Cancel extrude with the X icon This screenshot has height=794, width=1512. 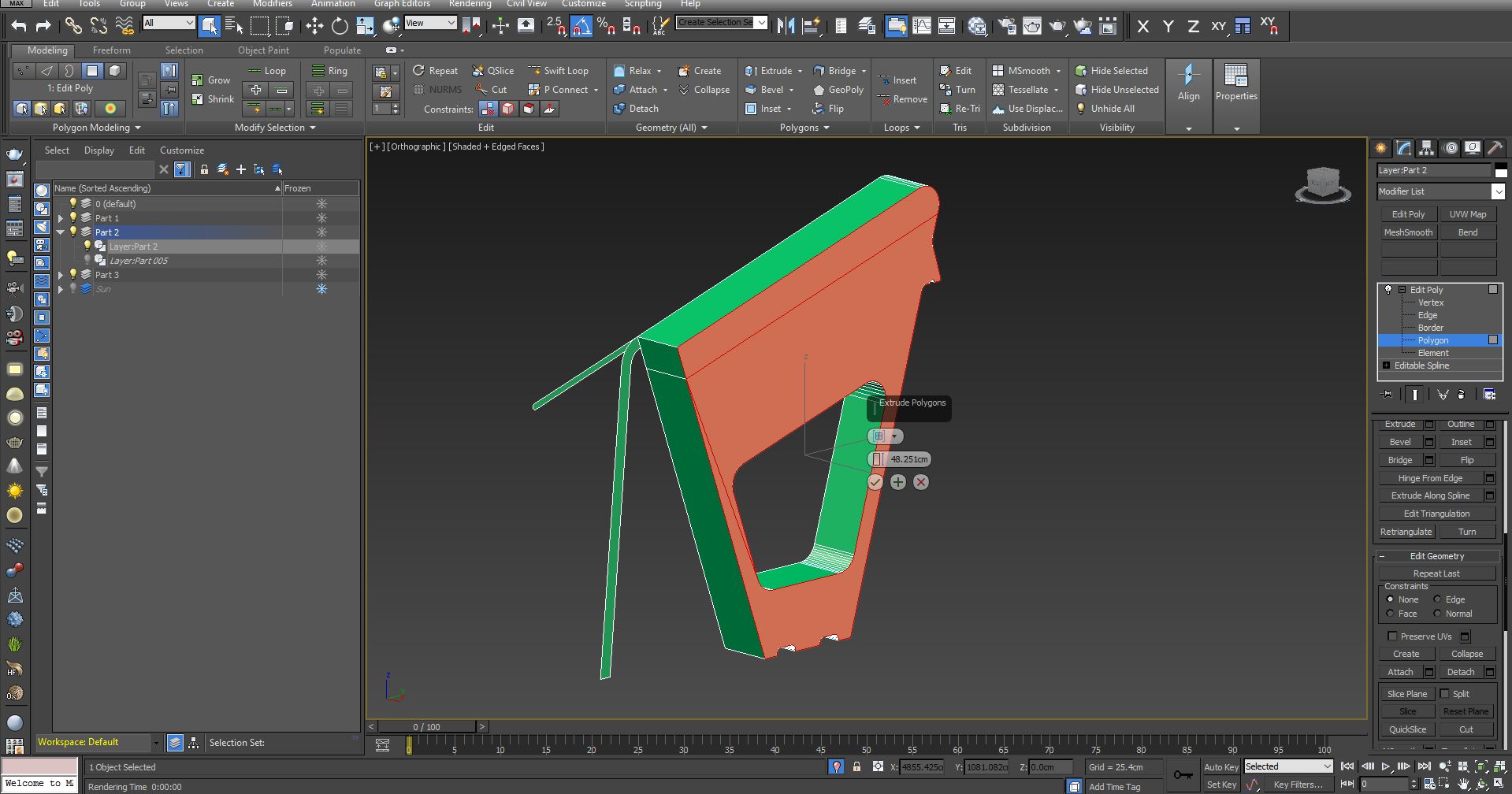(920, 482)
